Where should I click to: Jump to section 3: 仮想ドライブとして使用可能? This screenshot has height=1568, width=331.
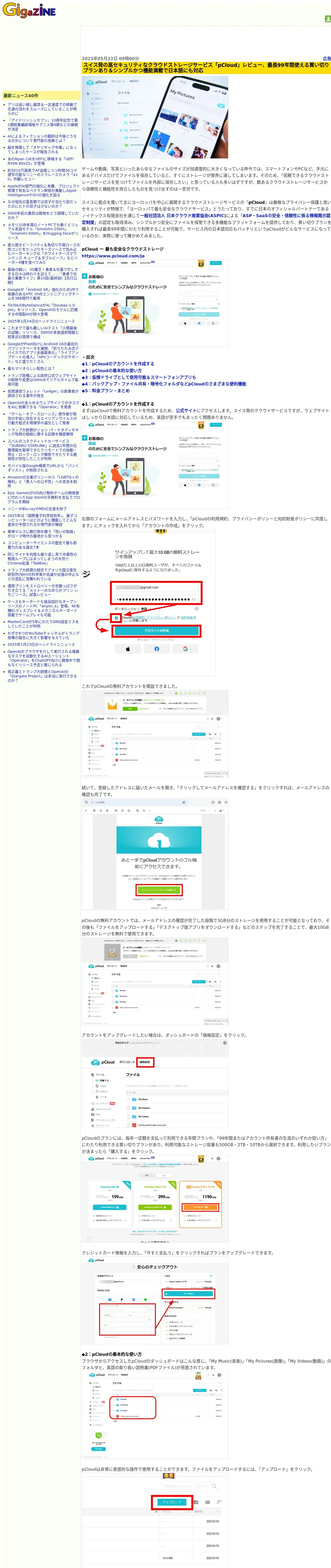tap(139, 377)
